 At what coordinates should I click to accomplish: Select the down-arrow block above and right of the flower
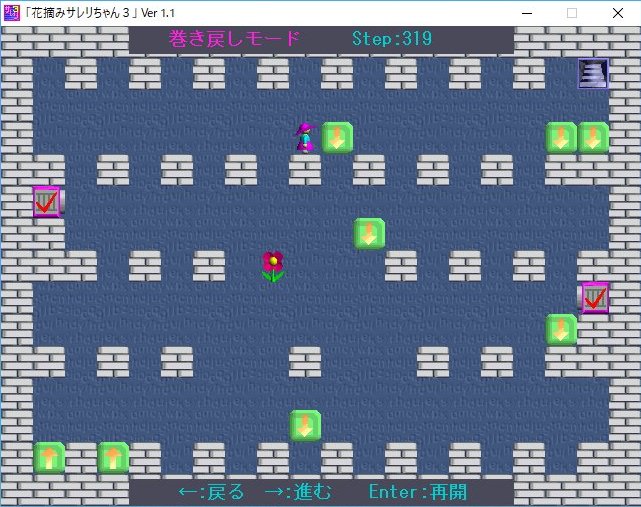369,233
